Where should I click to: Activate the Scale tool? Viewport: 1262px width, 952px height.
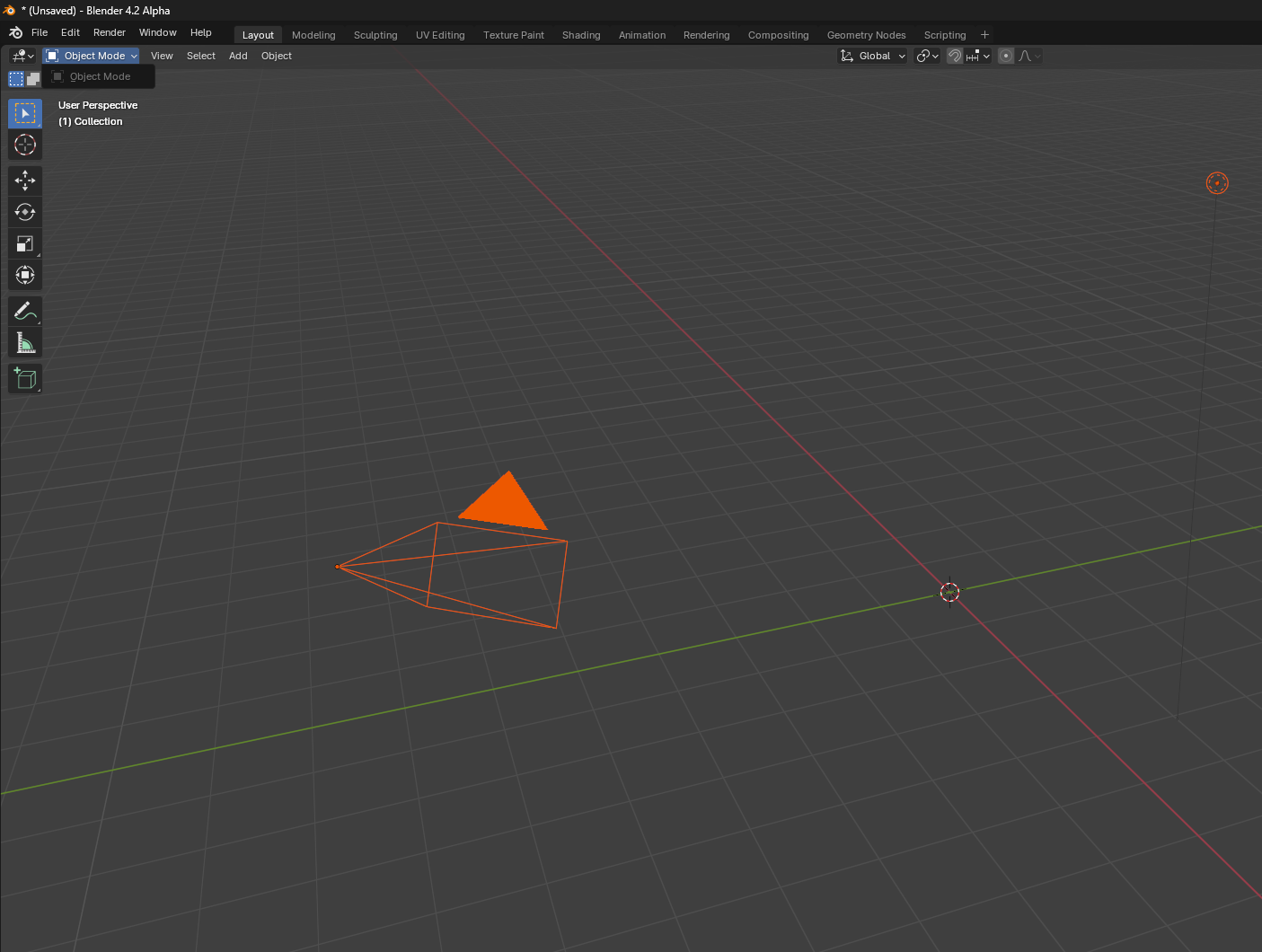click(x=25, y=243)
